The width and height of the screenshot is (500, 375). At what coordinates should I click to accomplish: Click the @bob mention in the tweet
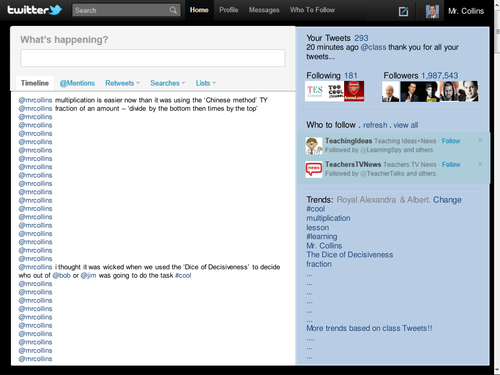(61, 275)
